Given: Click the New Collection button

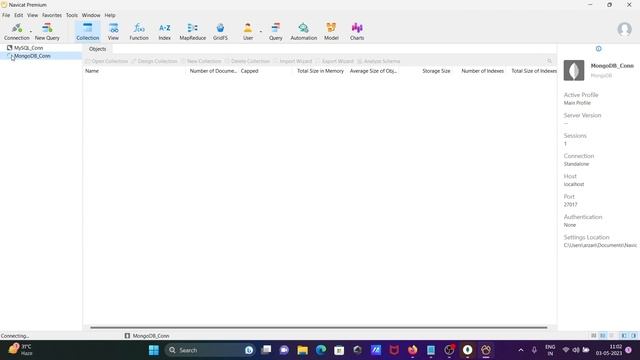Looking at the screenshot, I should (201, 61).
